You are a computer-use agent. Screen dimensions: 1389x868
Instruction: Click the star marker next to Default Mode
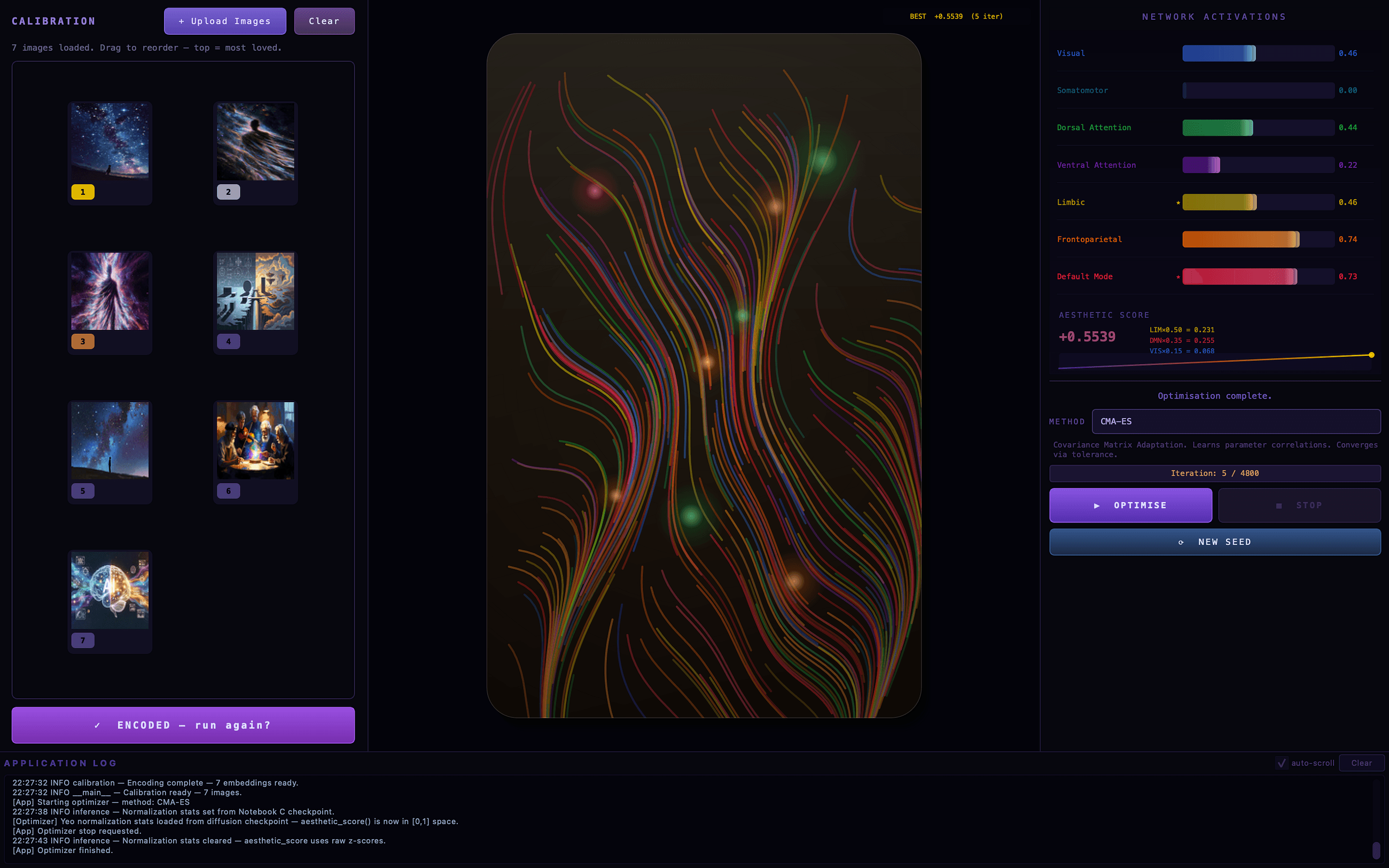click(1178, 277)
